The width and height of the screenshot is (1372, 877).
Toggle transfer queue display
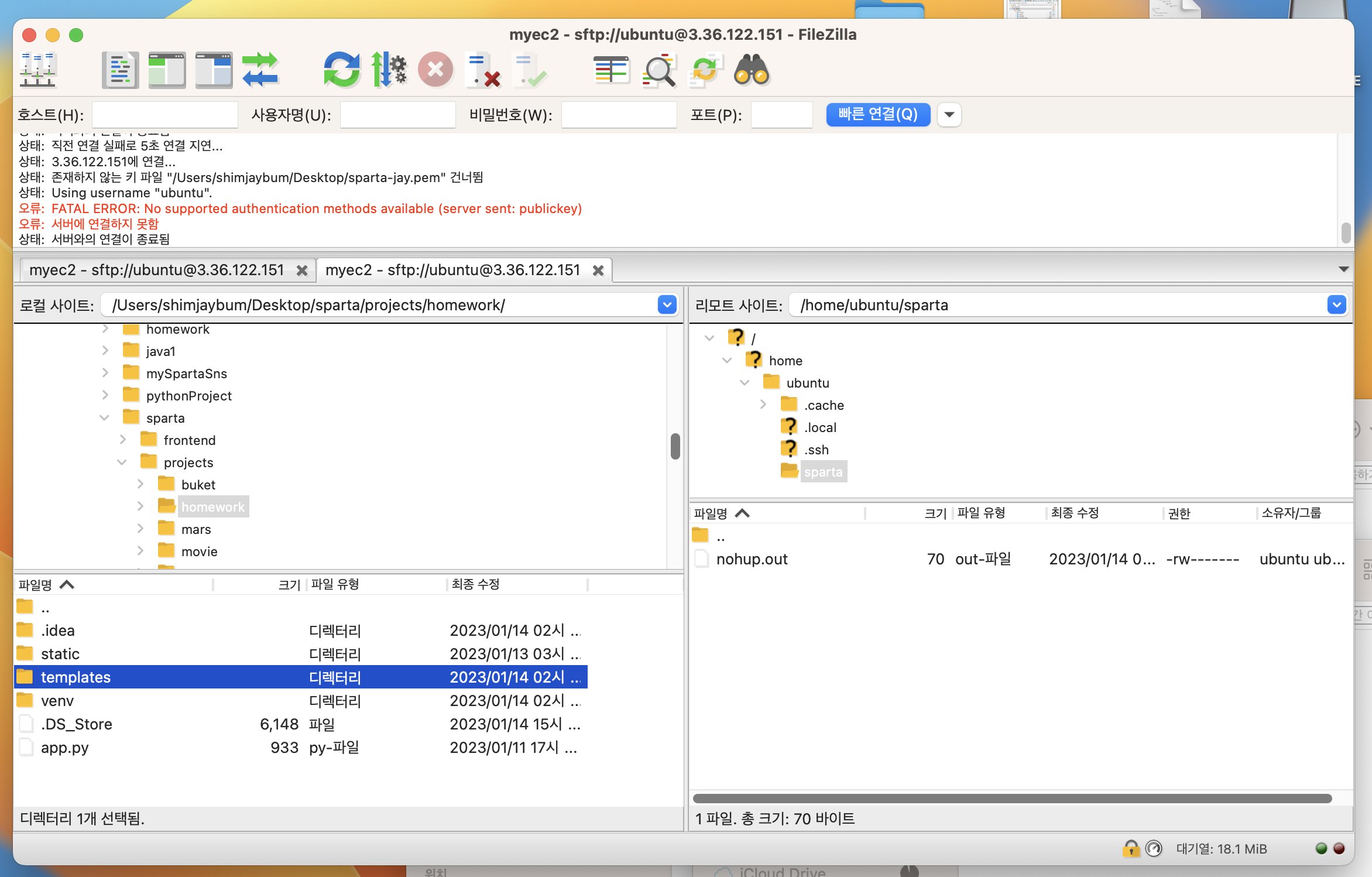(260, 70)
